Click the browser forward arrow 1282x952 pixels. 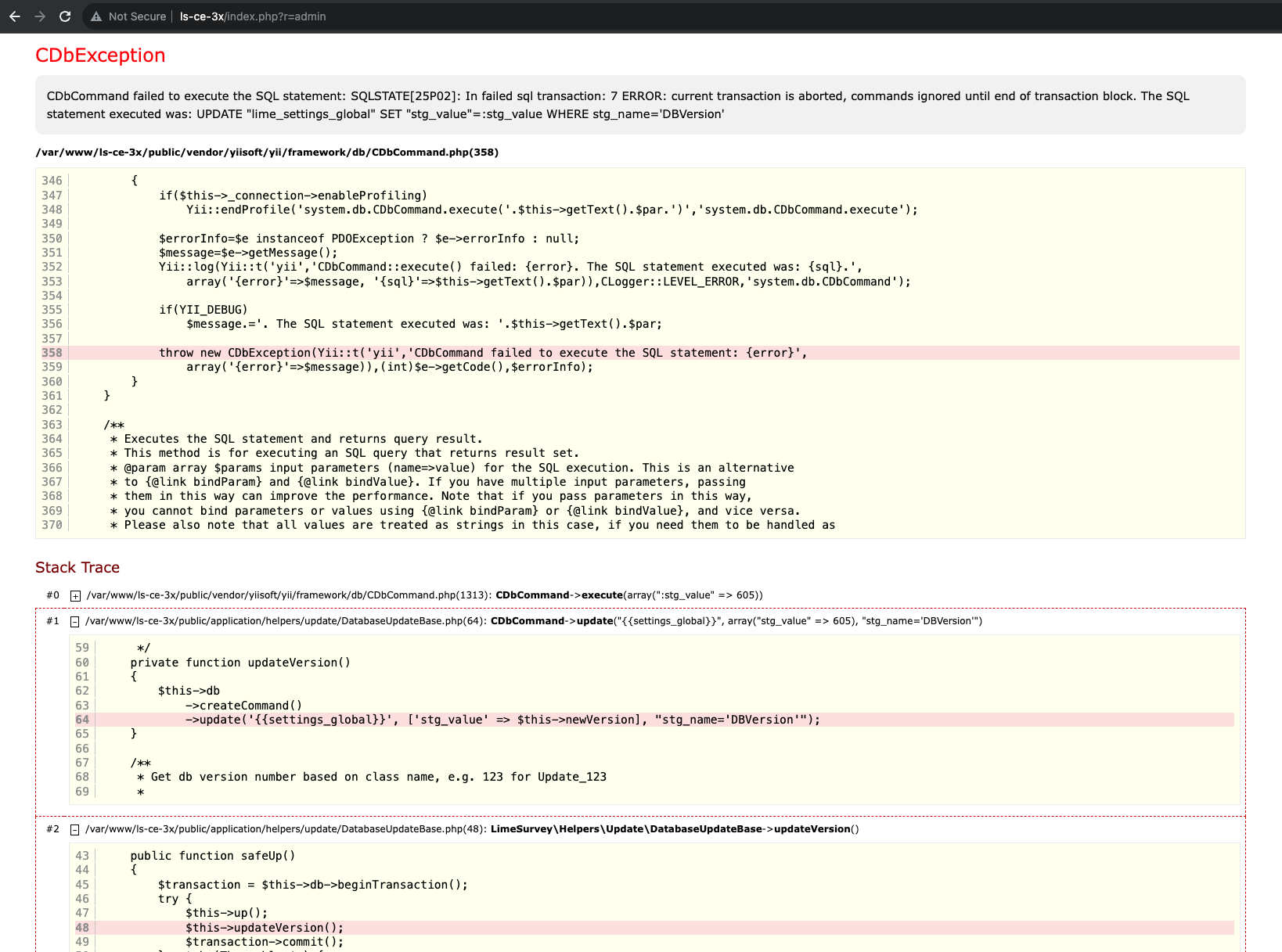click(x=40, y=16)
